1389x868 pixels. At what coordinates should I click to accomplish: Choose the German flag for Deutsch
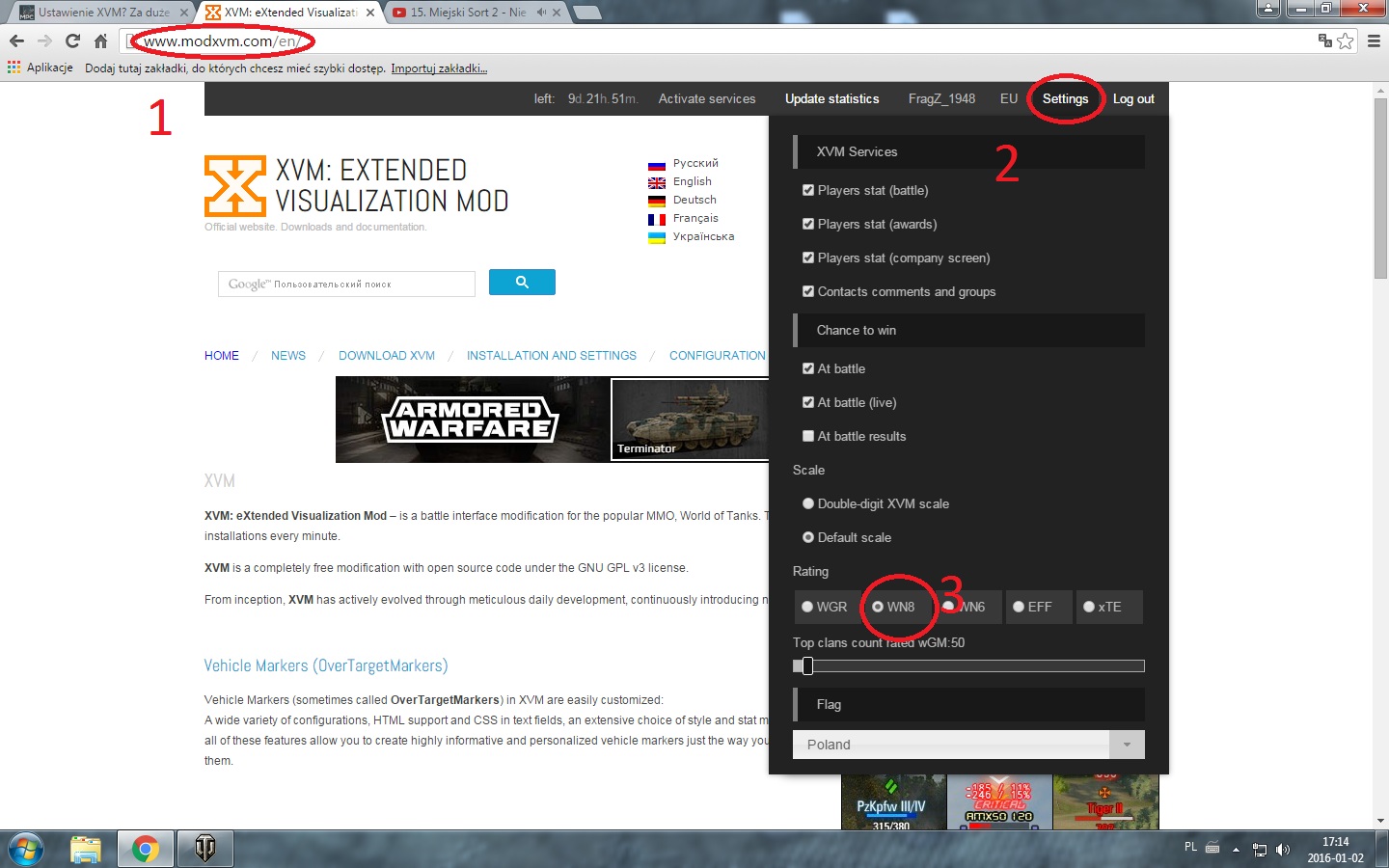[x=657, y=201]
